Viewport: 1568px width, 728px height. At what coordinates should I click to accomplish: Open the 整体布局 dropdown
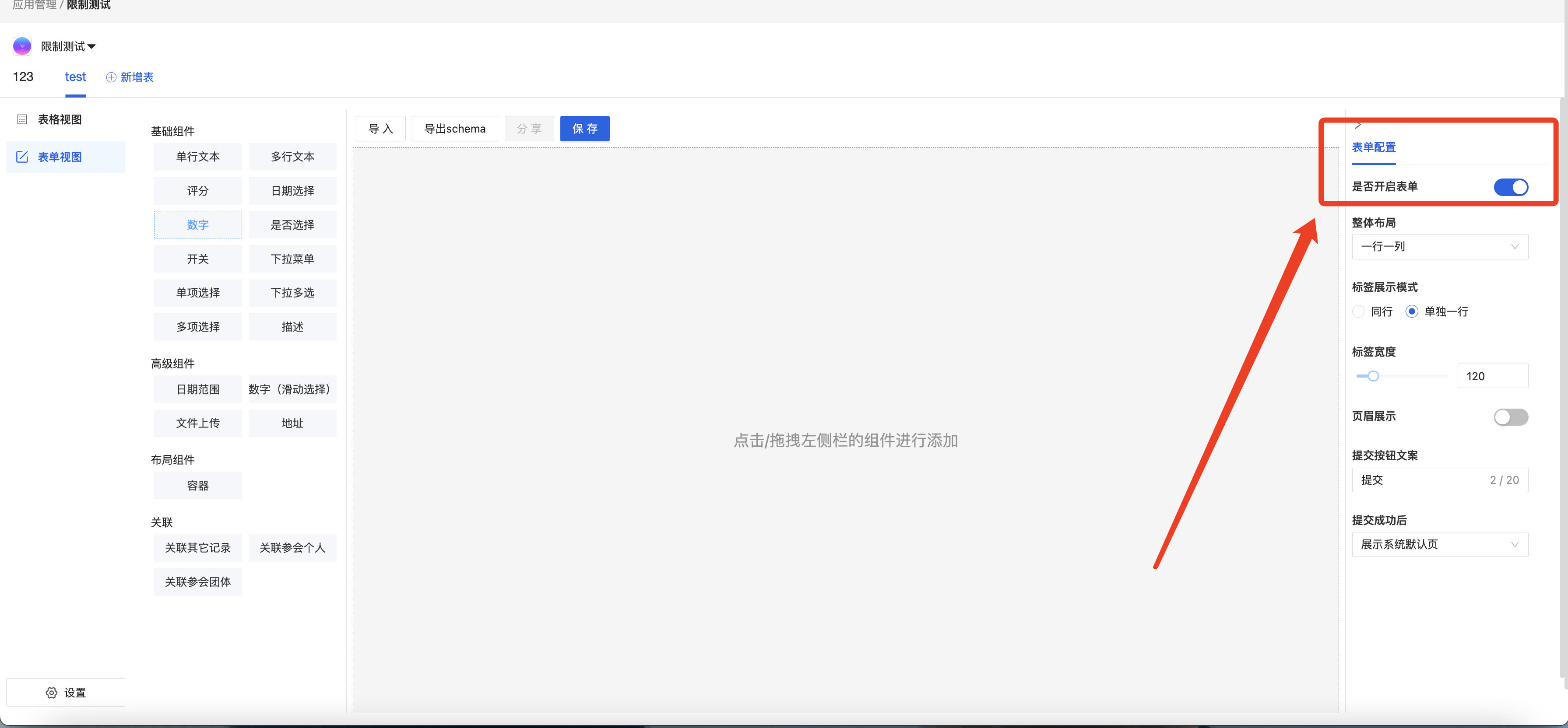tap(1440, 246)
